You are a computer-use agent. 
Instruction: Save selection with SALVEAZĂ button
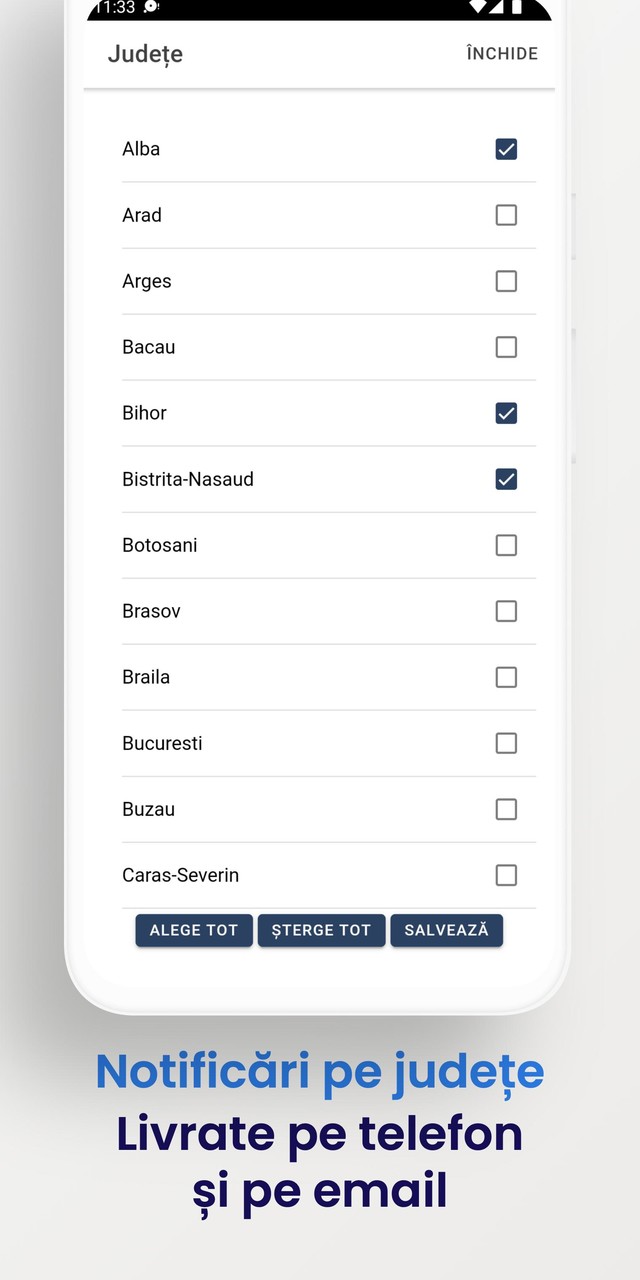[x=446, y=930]
